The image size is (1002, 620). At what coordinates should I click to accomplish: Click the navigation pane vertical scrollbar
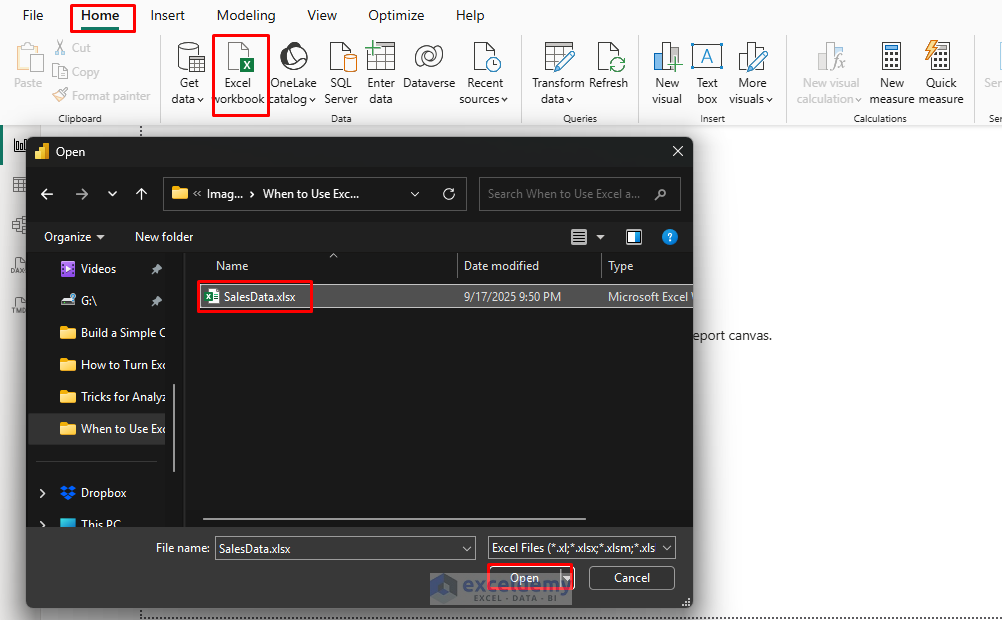[x=174, y=428]
